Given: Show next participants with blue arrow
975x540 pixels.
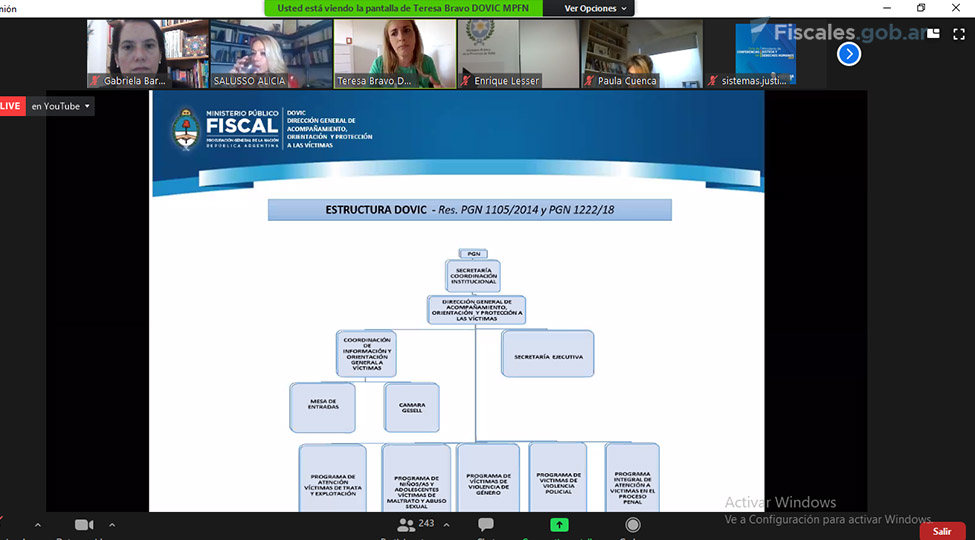Looking at the screenshot, I should 849,54.
